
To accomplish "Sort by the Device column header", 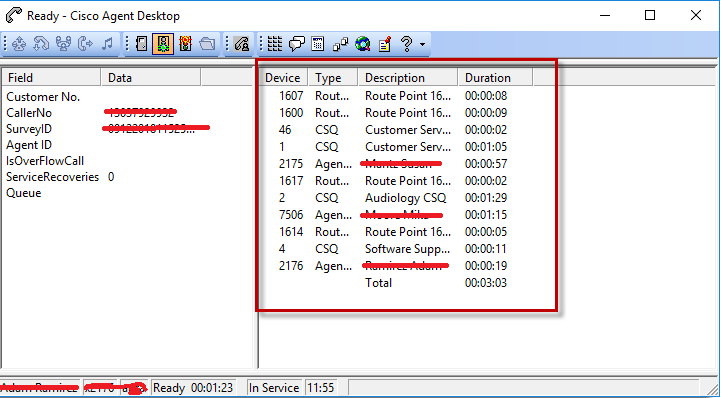I will click(284, 78).
